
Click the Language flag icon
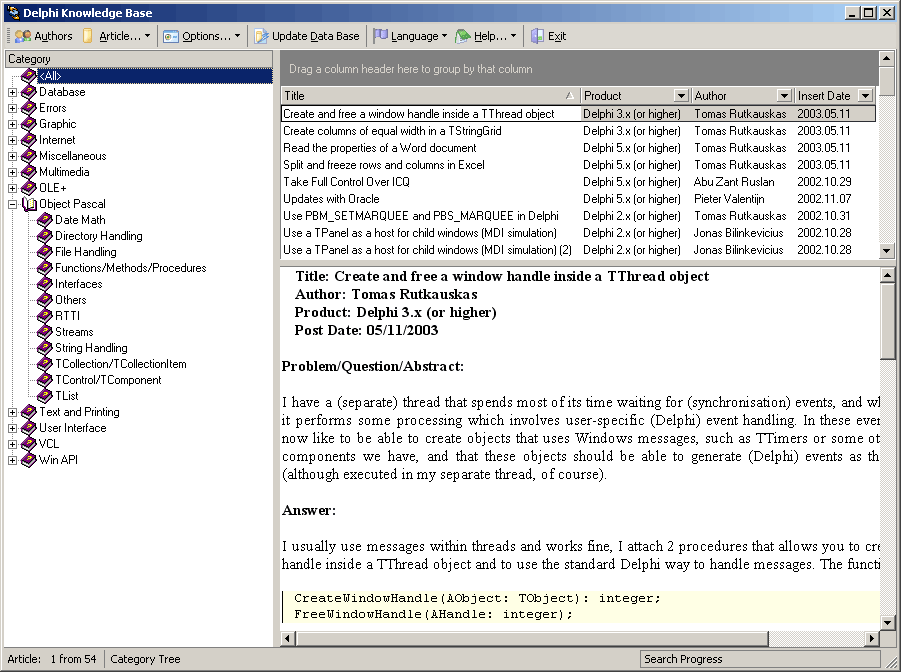380,36
